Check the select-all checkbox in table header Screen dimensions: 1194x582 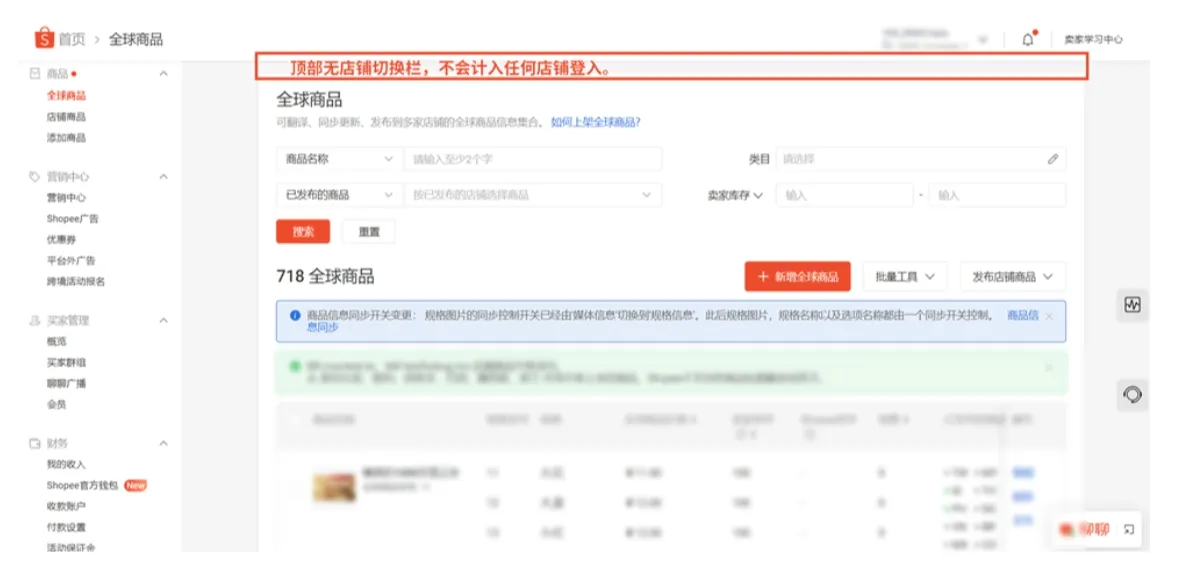point(295,419)
